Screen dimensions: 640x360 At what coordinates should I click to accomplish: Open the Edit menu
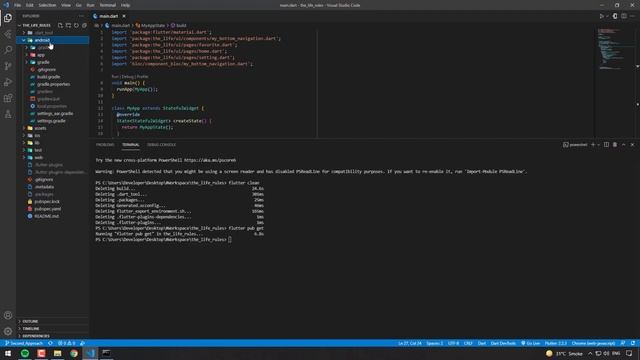point(30,5)
